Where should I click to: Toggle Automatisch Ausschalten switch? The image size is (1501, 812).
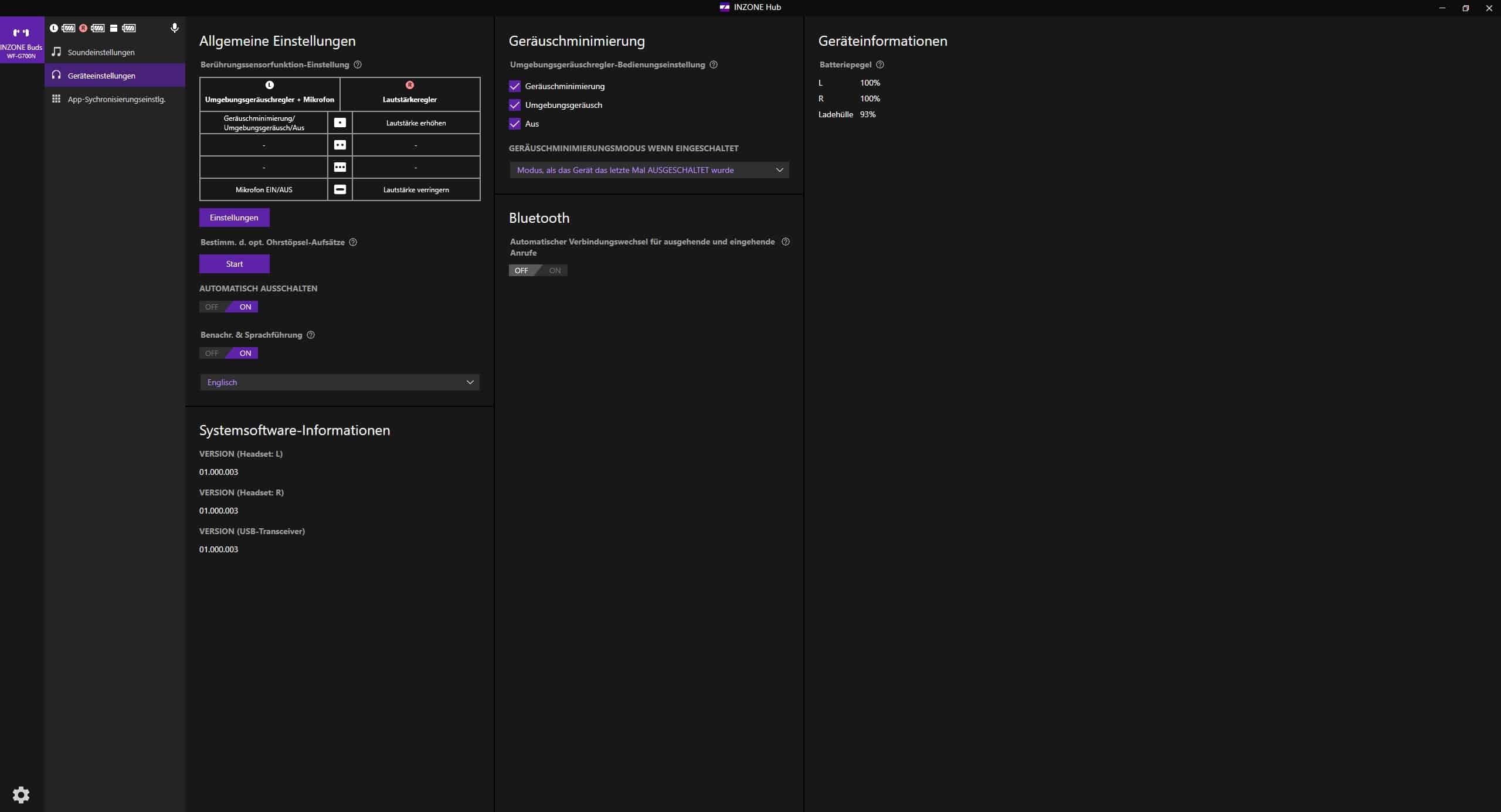tap(229, 307)
